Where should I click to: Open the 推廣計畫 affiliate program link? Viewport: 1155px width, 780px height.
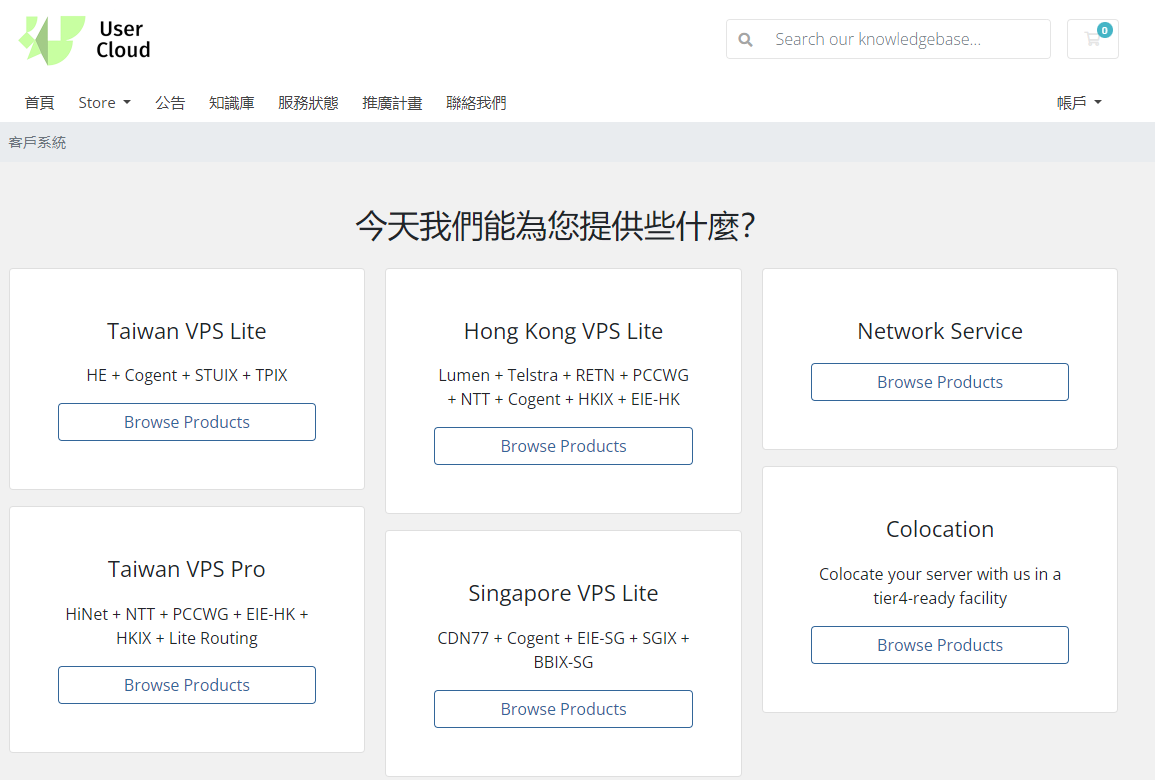[x=392, y=103]
